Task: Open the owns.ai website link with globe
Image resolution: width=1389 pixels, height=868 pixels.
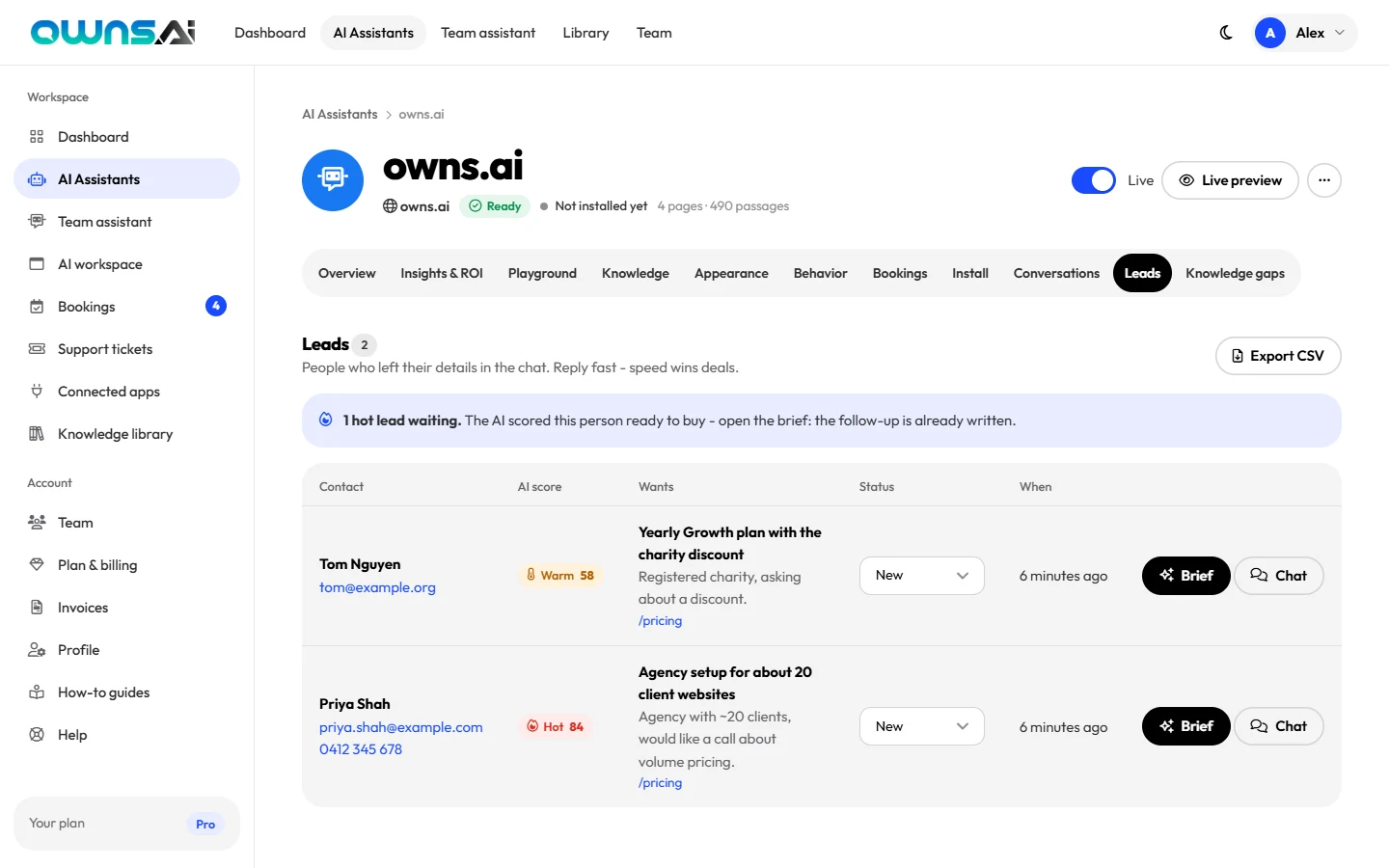Action: [x=417, y=206]
